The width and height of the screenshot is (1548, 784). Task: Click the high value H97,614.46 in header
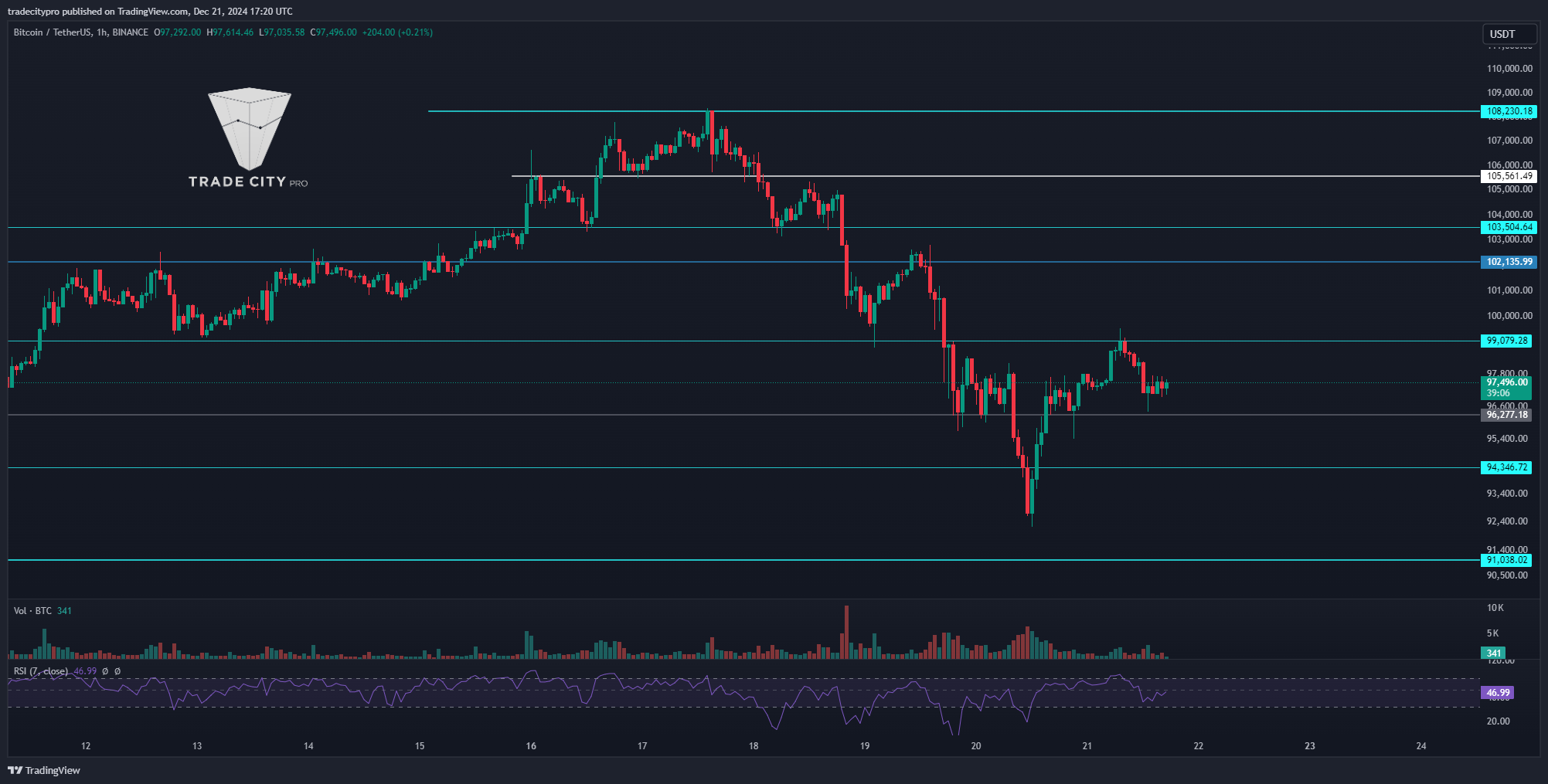pos(230,32)
